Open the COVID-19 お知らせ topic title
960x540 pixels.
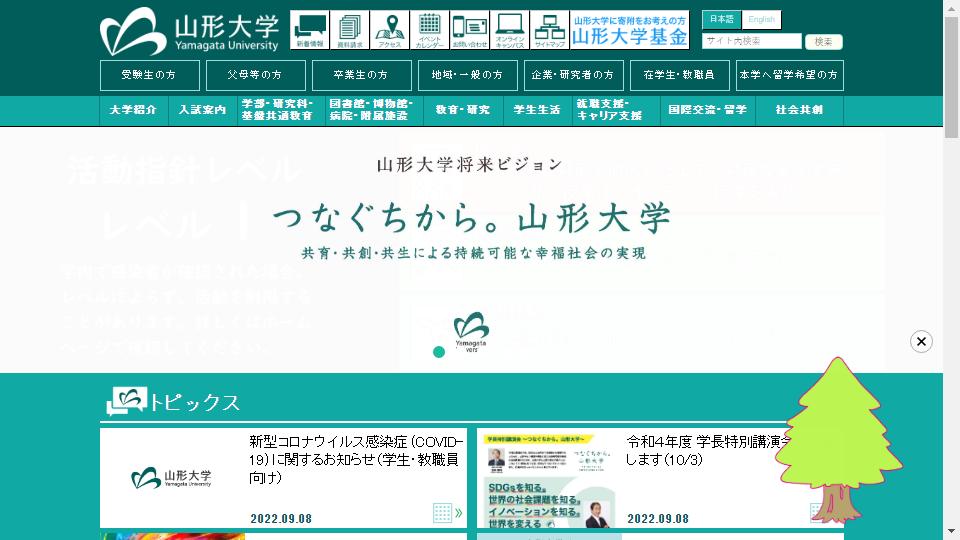[356, 459]
